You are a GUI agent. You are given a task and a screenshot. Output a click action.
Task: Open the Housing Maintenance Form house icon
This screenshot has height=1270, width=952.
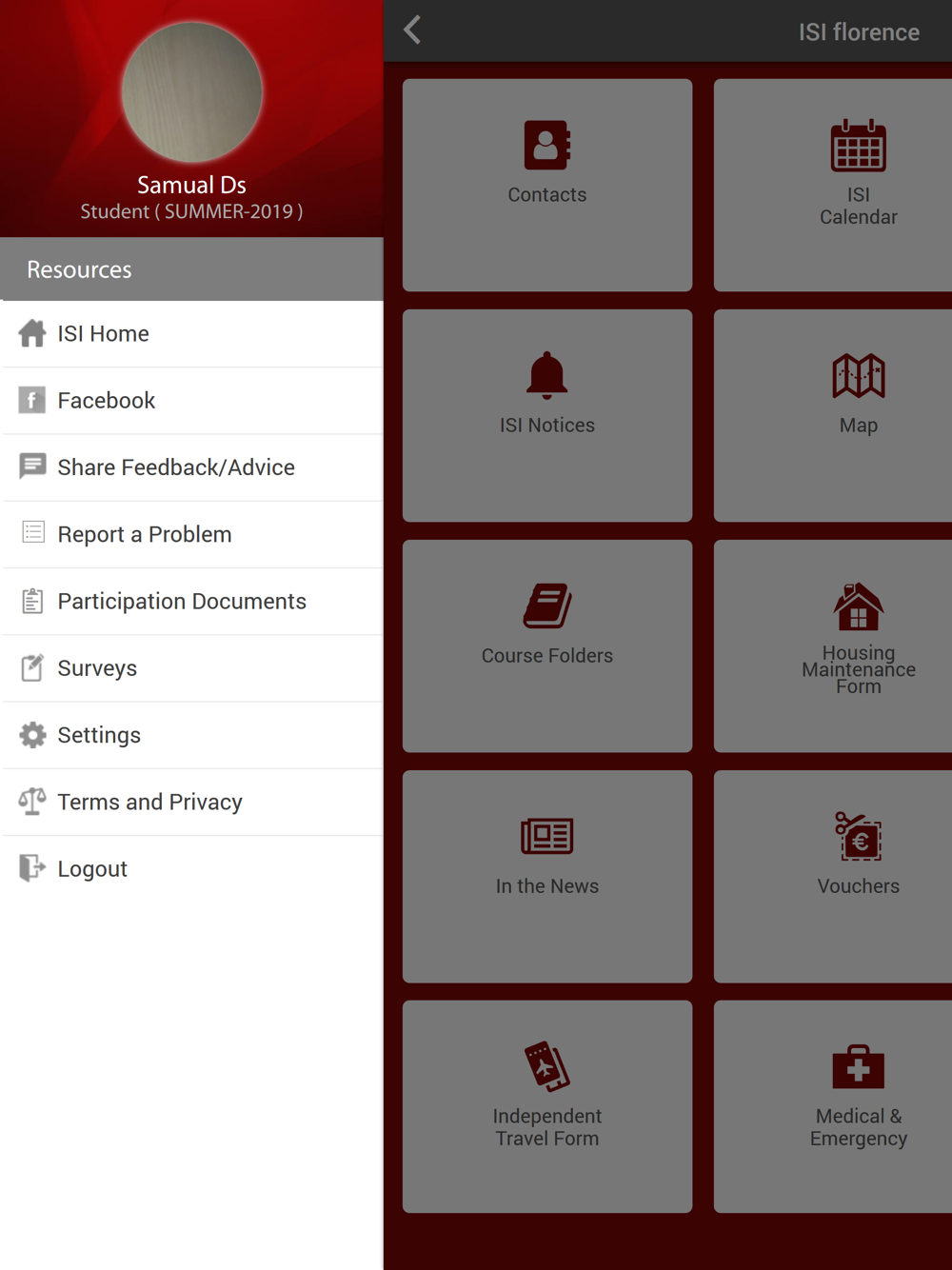858,606
